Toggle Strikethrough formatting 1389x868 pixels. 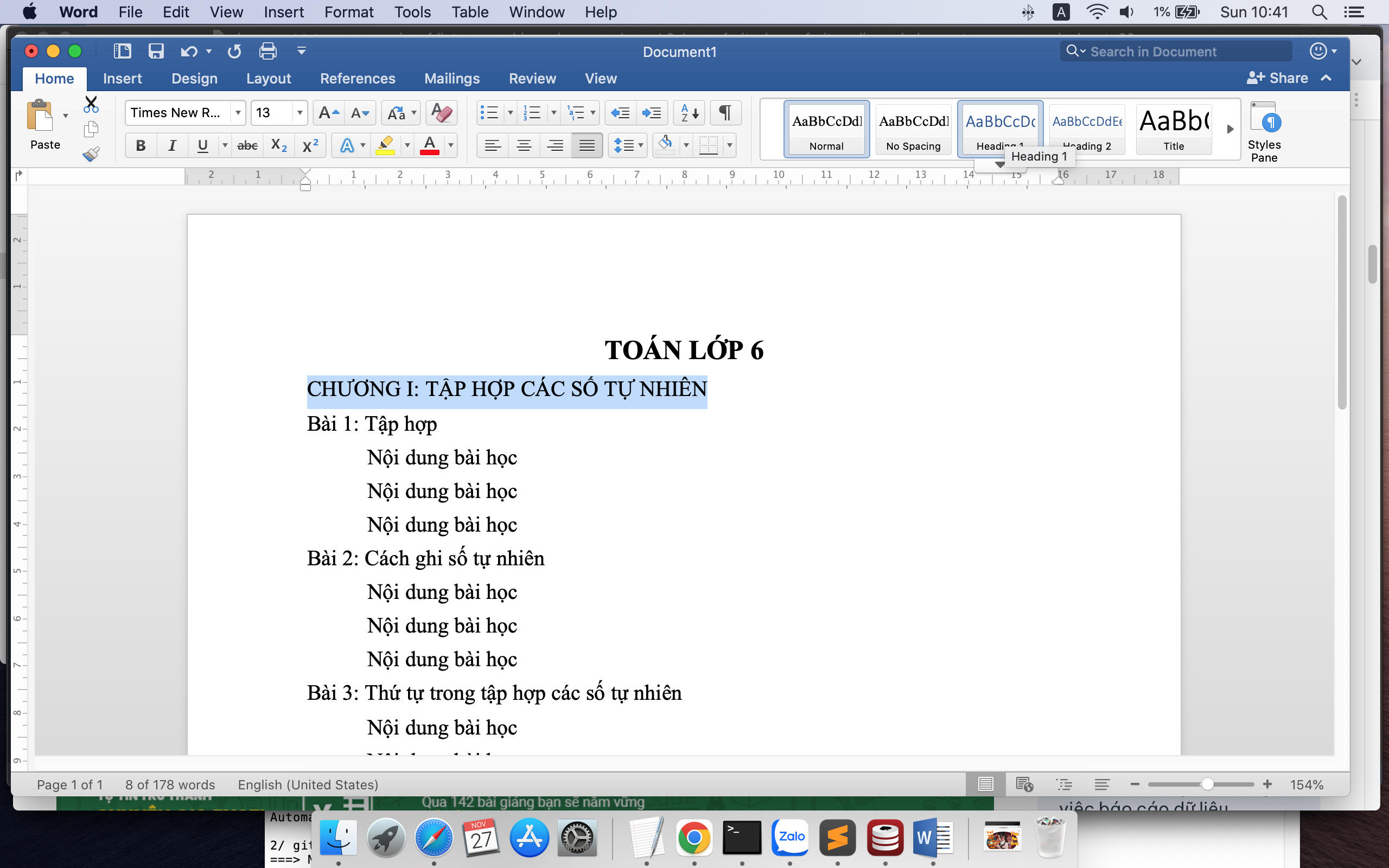click(247, 145)
